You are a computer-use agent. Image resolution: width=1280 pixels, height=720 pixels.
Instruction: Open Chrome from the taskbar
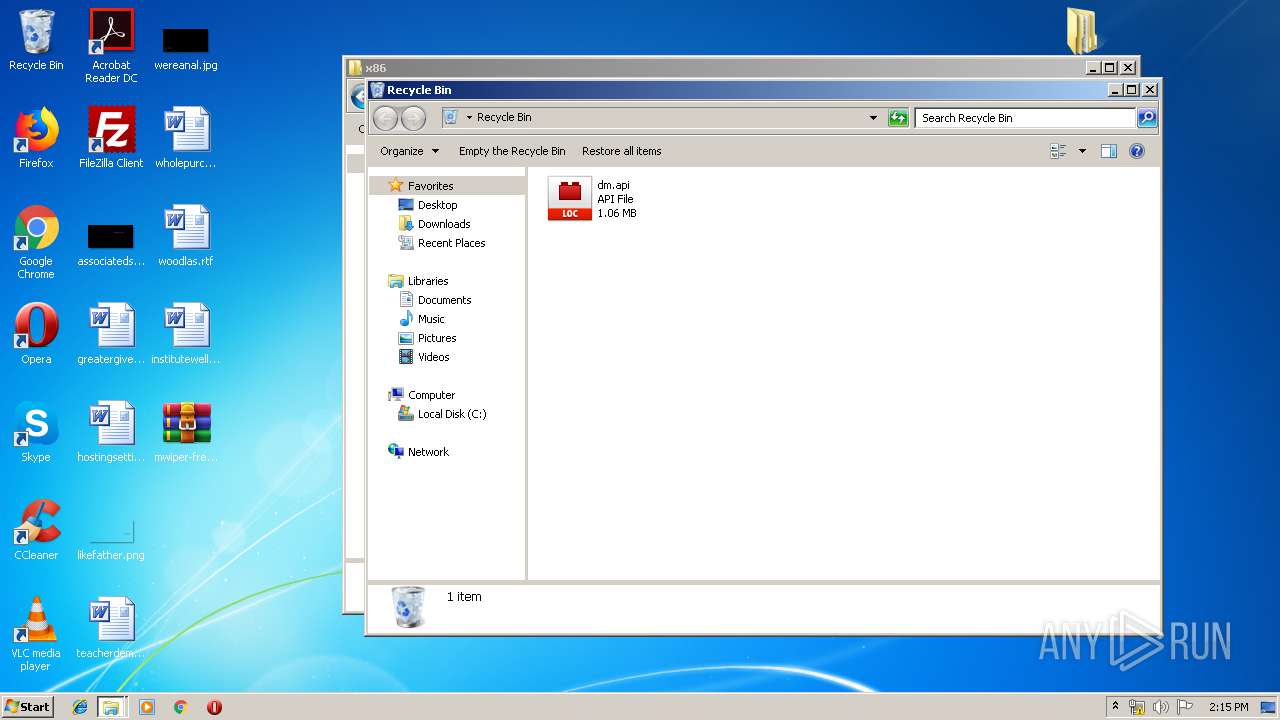coord(181,707)
